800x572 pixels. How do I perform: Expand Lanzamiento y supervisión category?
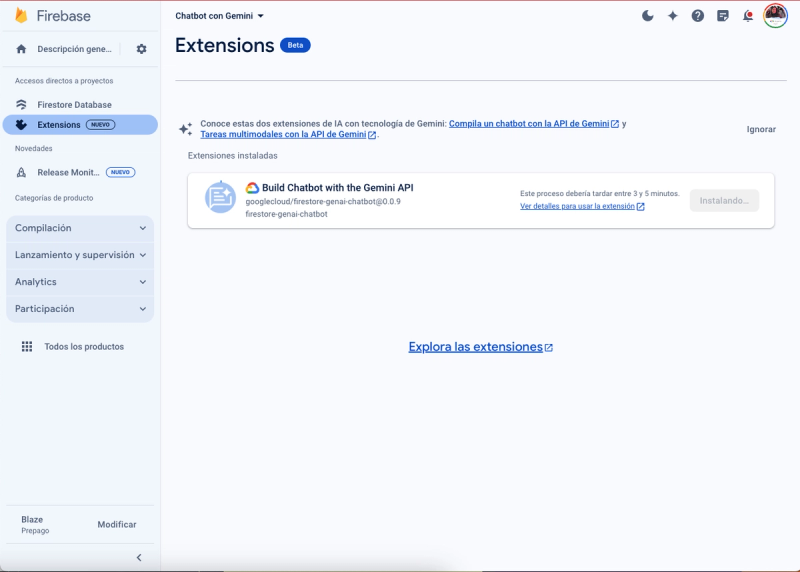pos(80,255)
